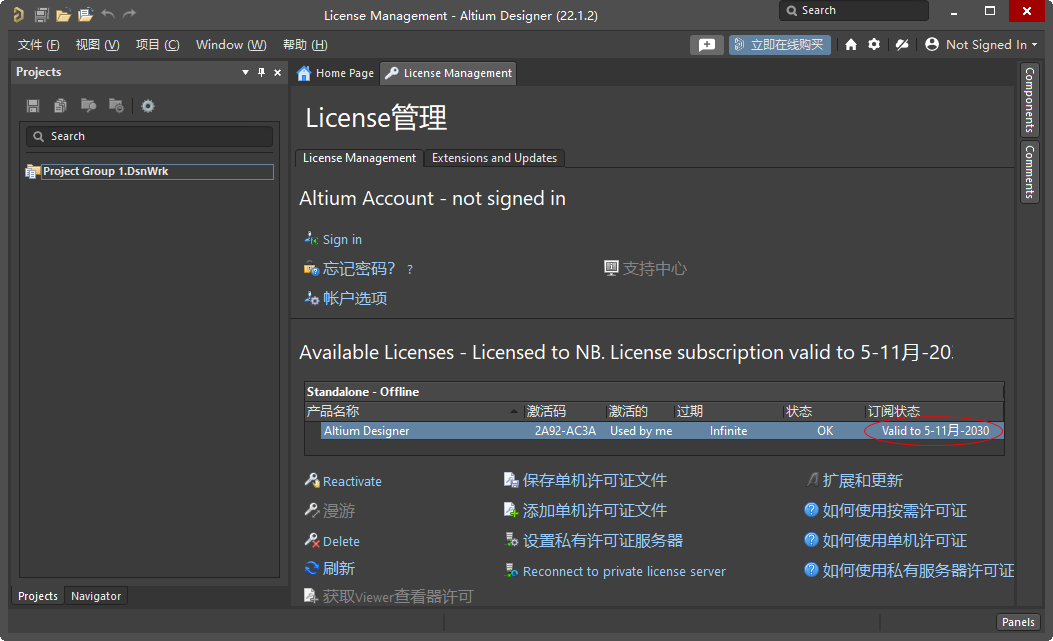Click the Redo arrow in the title bar
The width and height of the screenshot is (1053, 641).
129,14
